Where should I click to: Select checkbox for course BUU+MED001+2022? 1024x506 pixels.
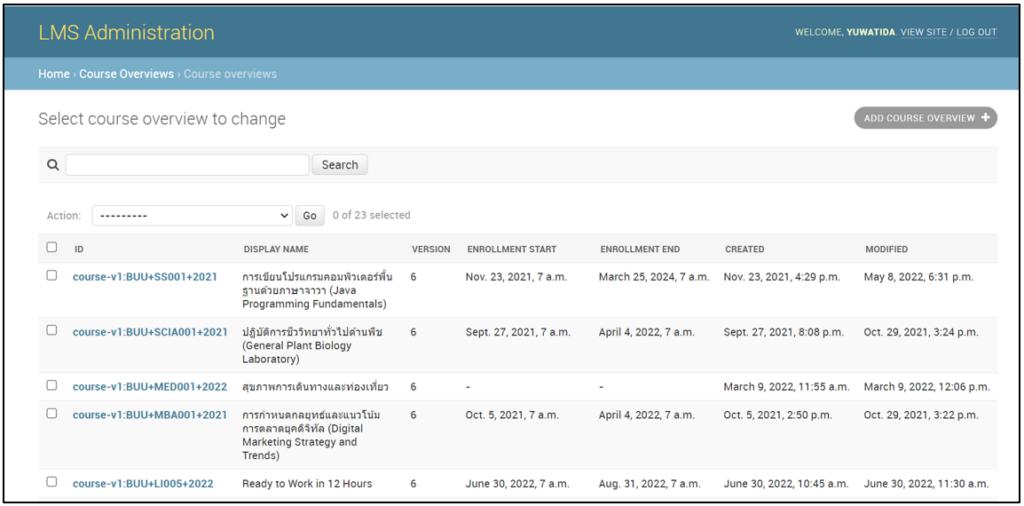(52, 386)
